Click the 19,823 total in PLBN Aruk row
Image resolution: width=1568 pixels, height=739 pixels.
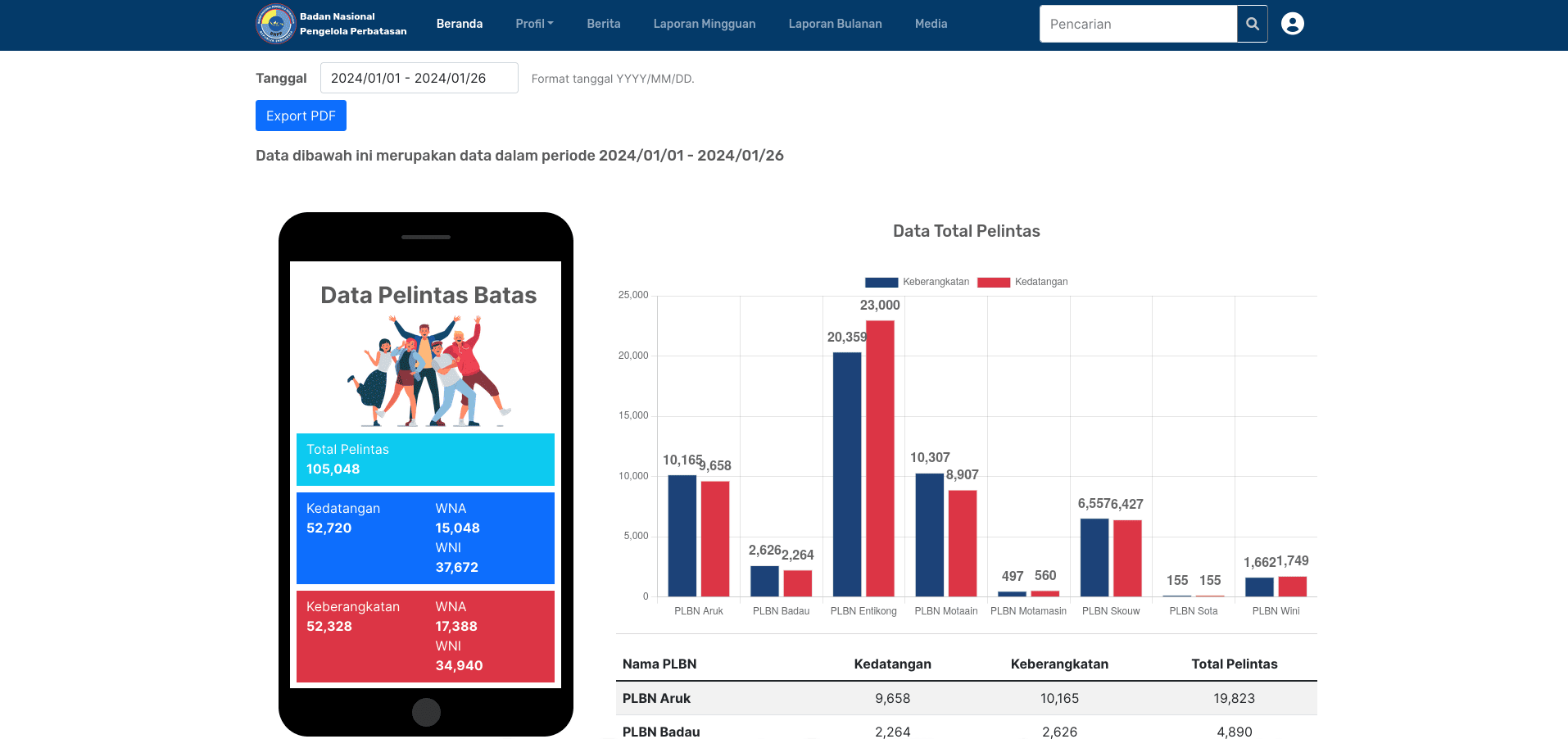coord(1235,698)
